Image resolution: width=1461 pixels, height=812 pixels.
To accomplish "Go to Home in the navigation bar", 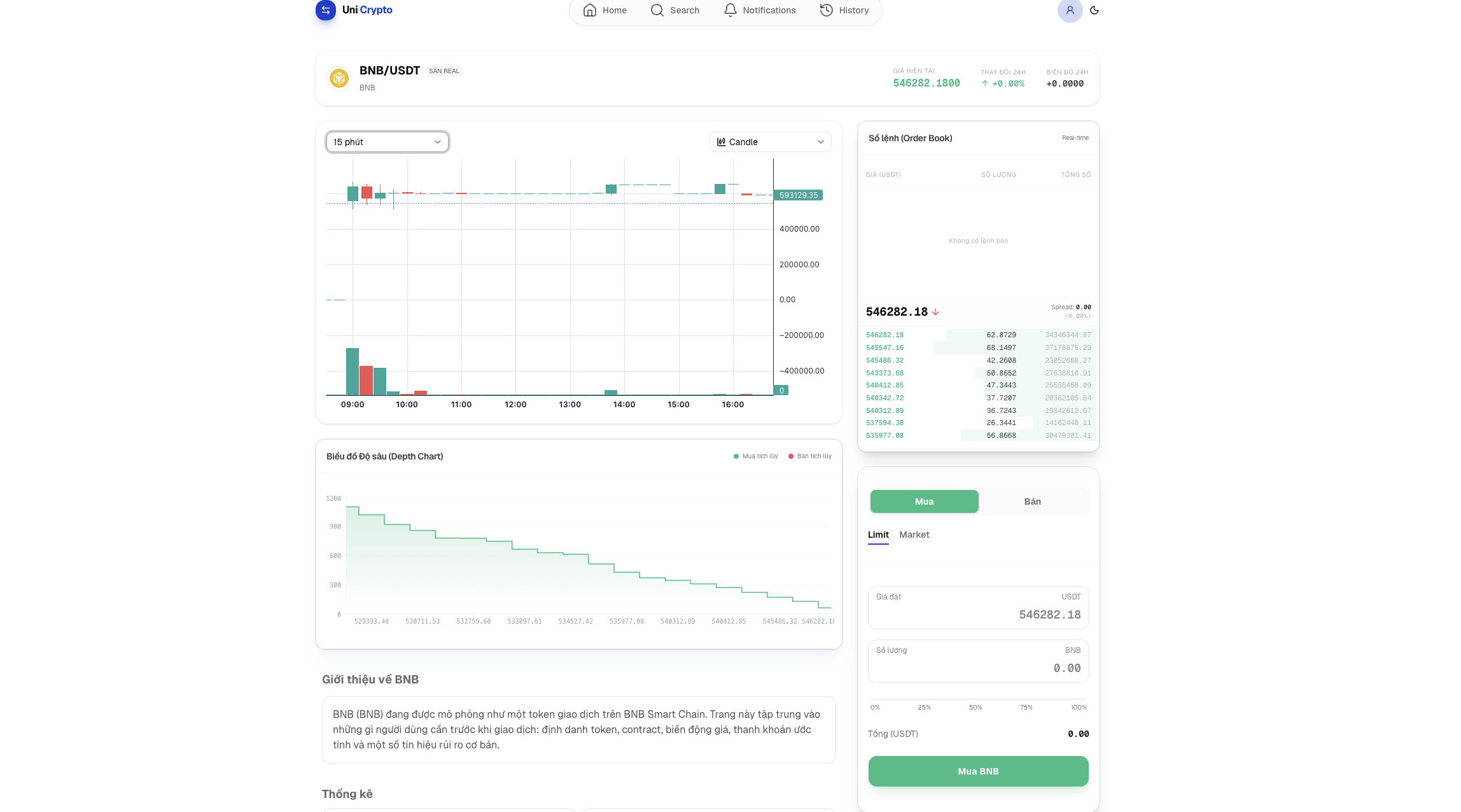I will point(605,10).
